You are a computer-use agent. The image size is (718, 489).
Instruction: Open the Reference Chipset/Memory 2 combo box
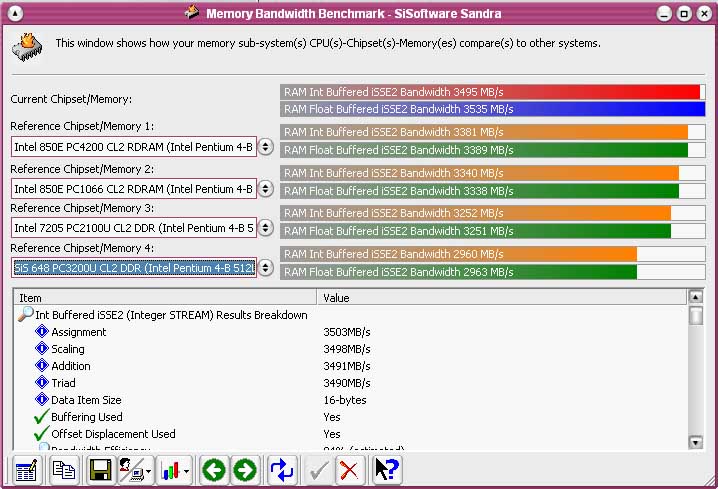point(134,189)
